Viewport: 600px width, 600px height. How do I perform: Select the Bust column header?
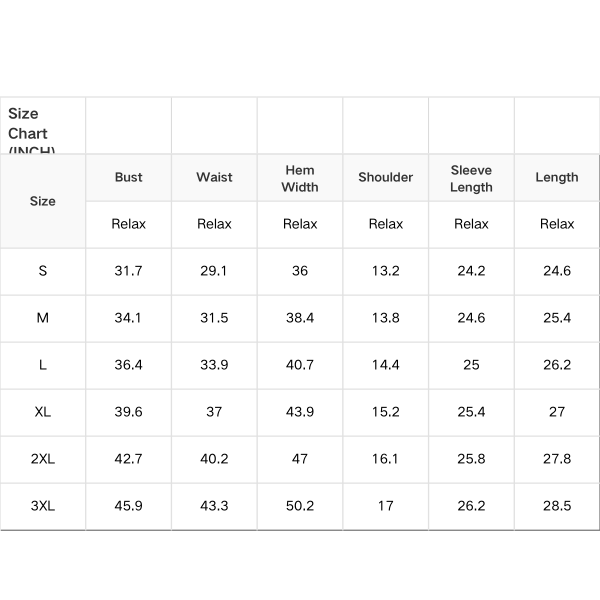(x=128, y=177)
